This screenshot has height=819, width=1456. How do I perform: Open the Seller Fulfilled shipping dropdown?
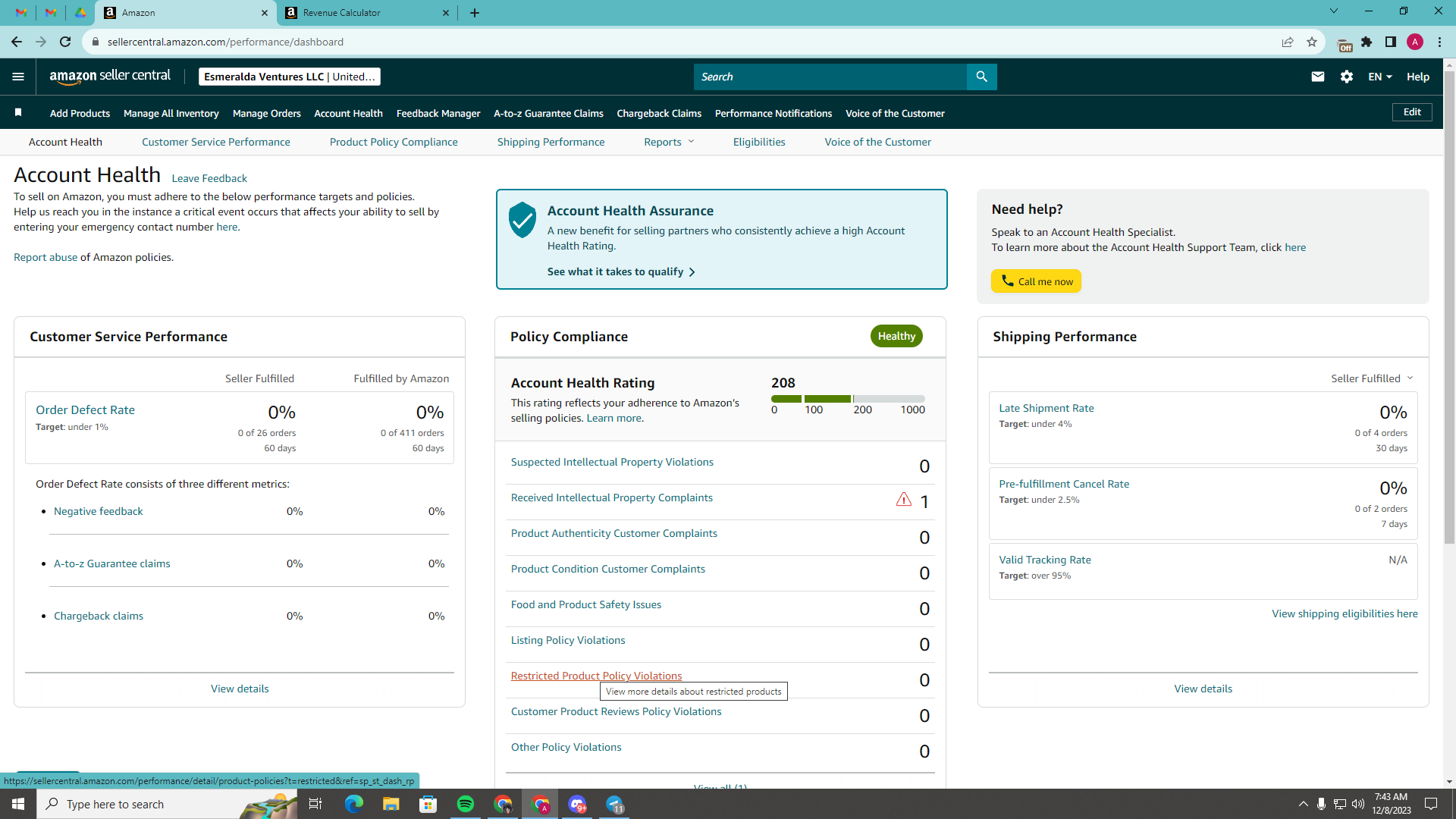pos(1372,378)
